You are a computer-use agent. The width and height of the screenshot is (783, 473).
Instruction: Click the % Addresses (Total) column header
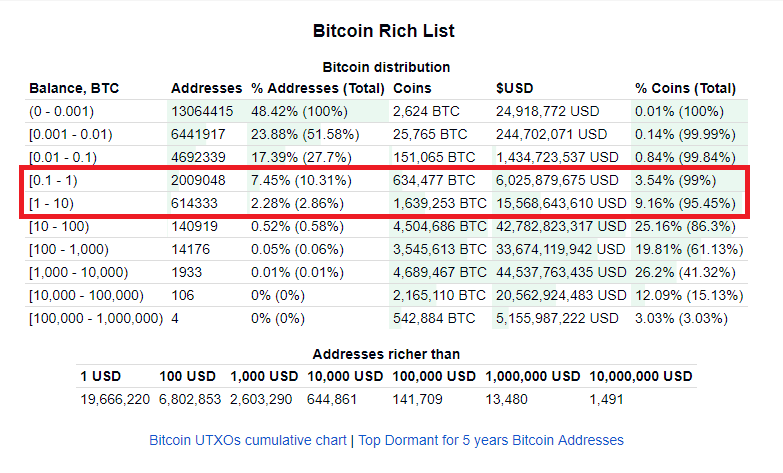(x=318, y=88)
